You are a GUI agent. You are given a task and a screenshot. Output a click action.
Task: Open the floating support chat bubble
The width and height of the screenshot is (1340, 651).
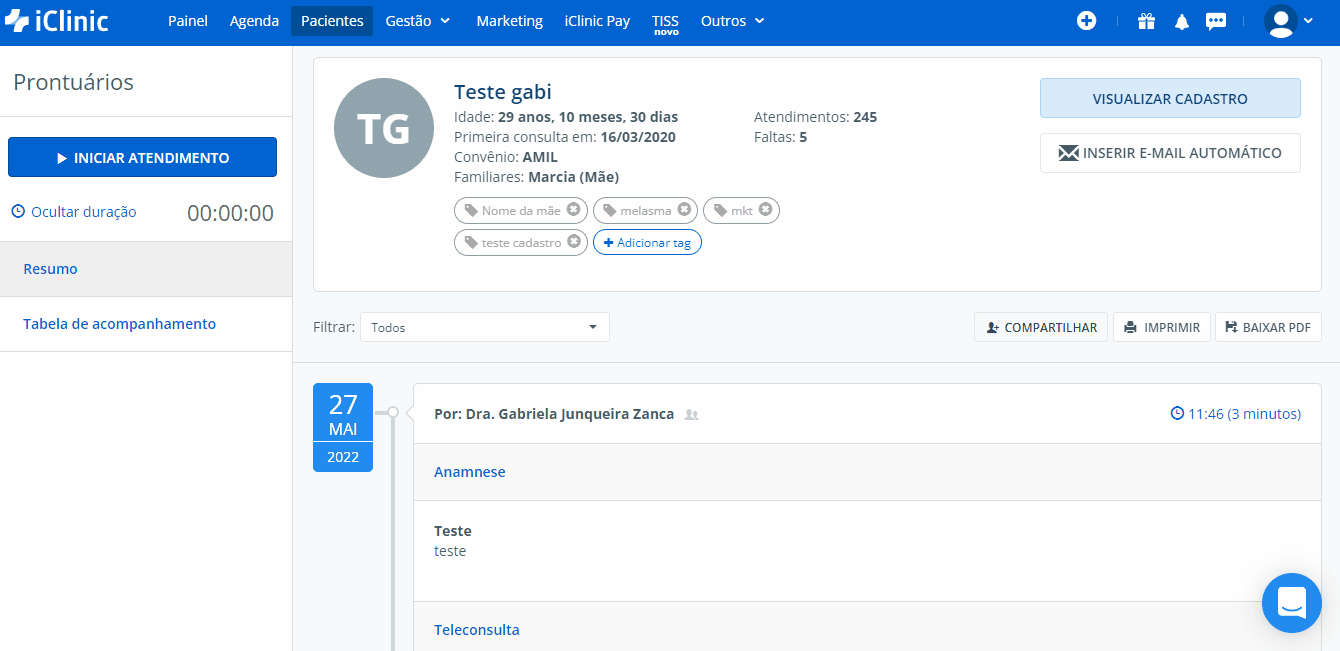pos(1291,602)
